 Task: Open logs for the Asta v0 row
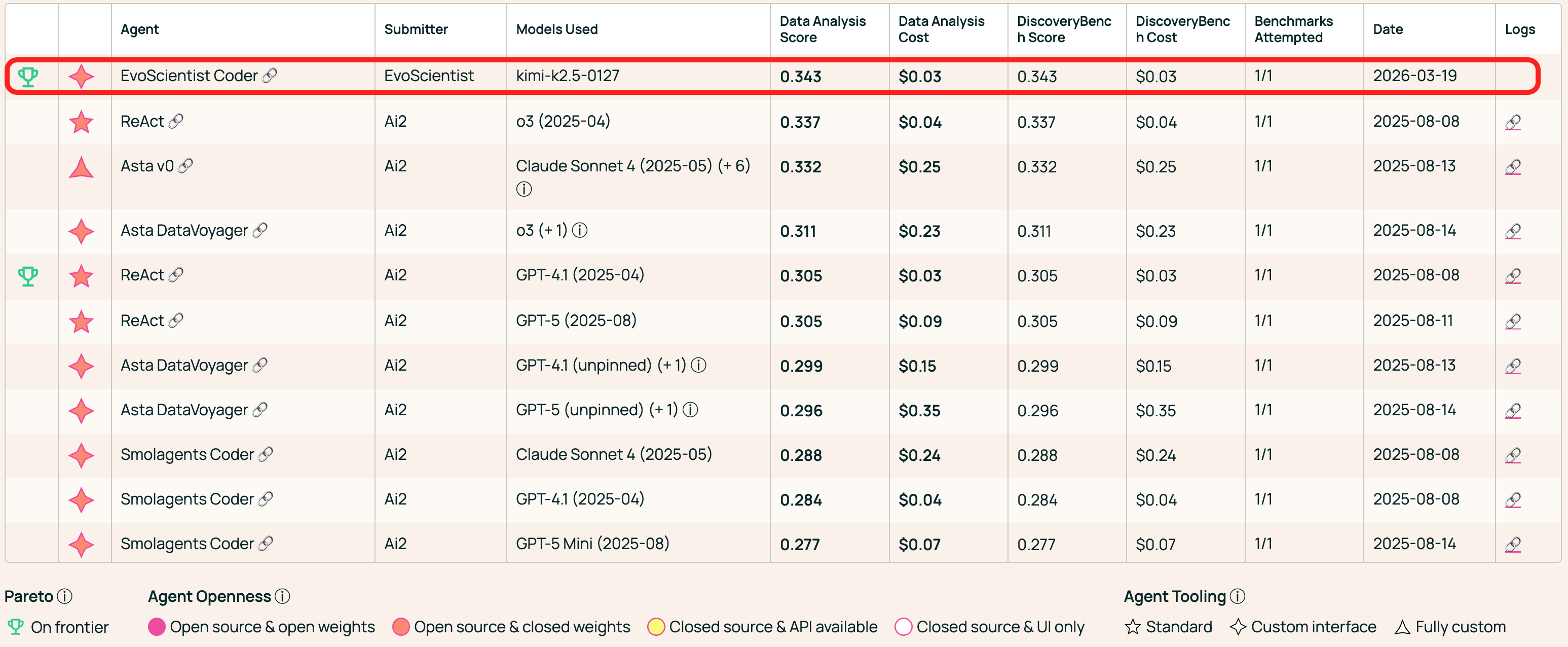click(1513, 166)
